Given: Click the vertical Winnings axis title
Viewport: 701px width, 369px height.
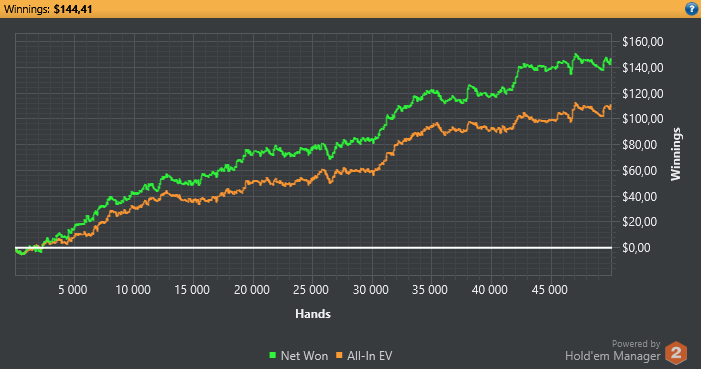Looking at the screenshot, I should coord(676,154).
